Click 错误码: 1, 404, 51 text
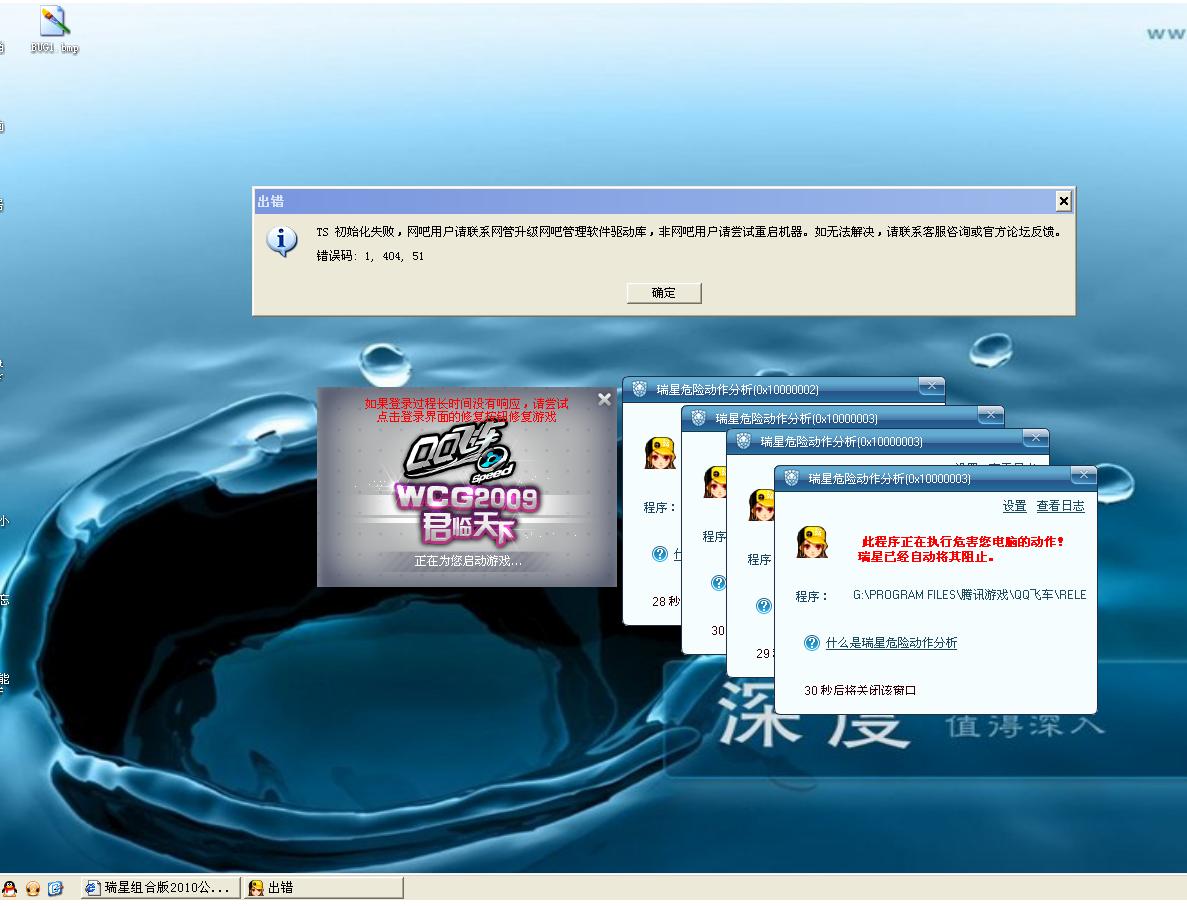The image size is (1187, 906). point(370,256)
